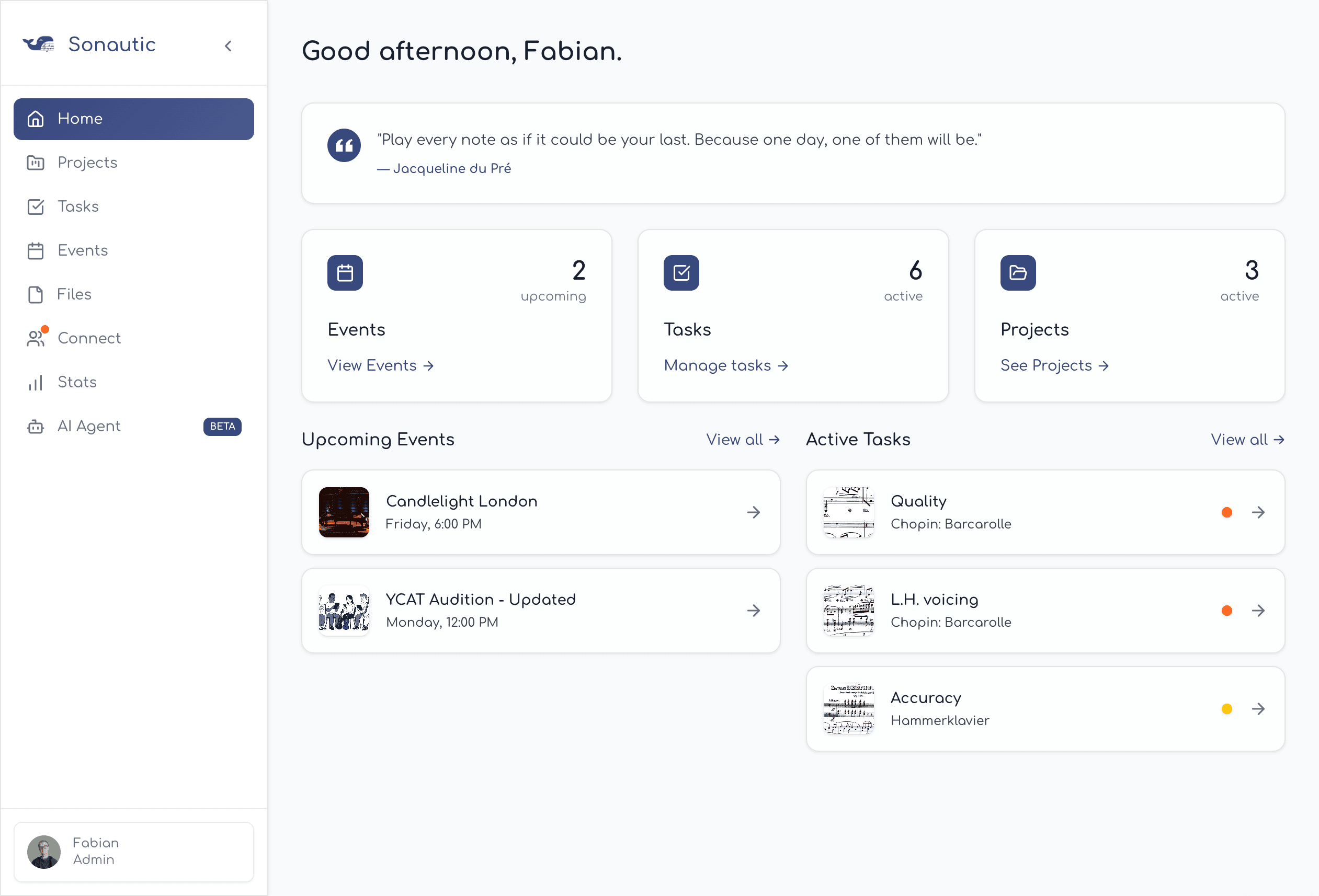Open YCAT Audition event arrow
Image resolution: width=1319 pixels, height=896 pixels.
753,611
